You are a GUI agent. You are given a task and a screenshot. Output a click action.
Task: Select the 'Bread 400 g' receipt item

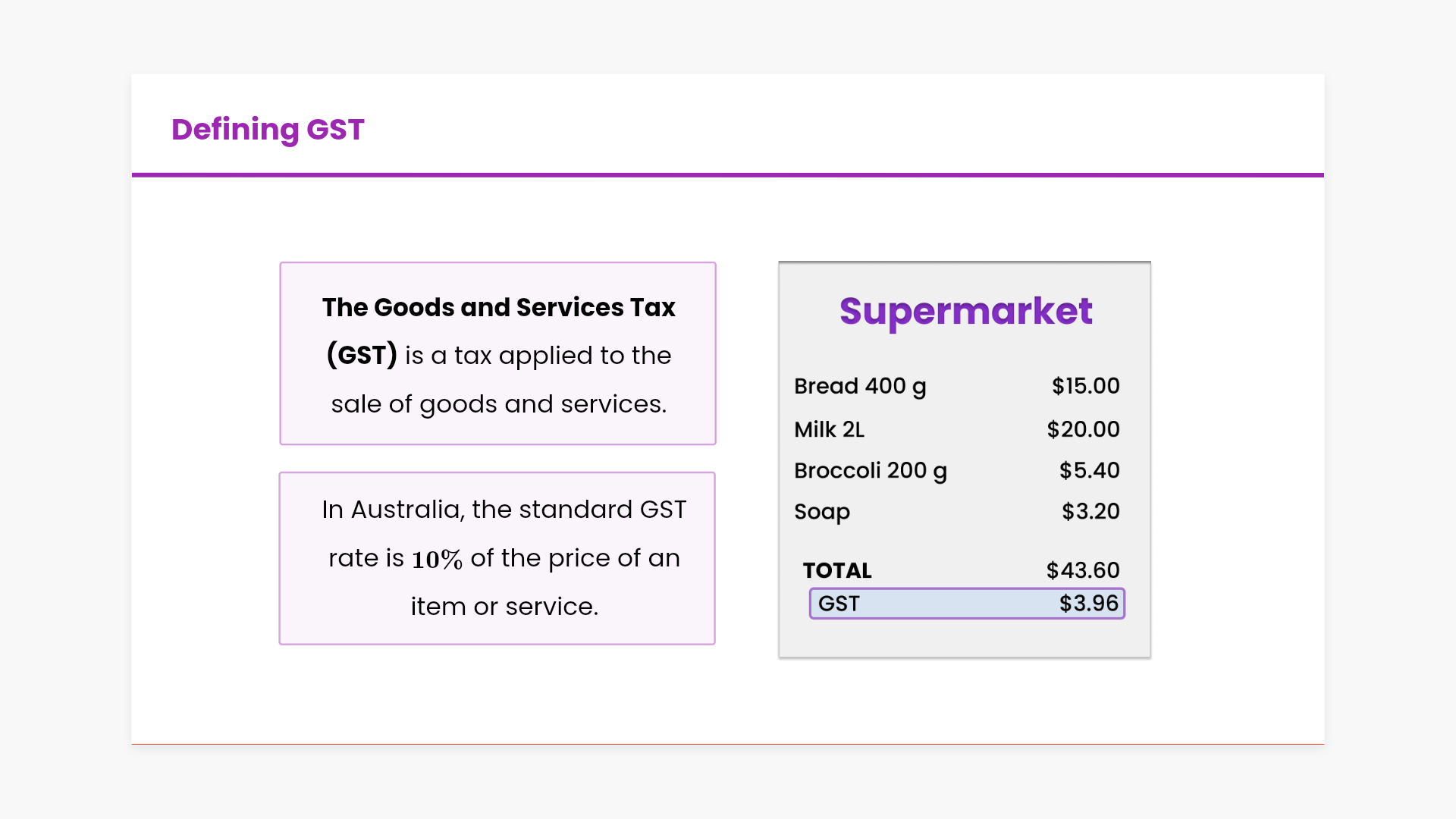pyautogui.click(x=860, y=387)
